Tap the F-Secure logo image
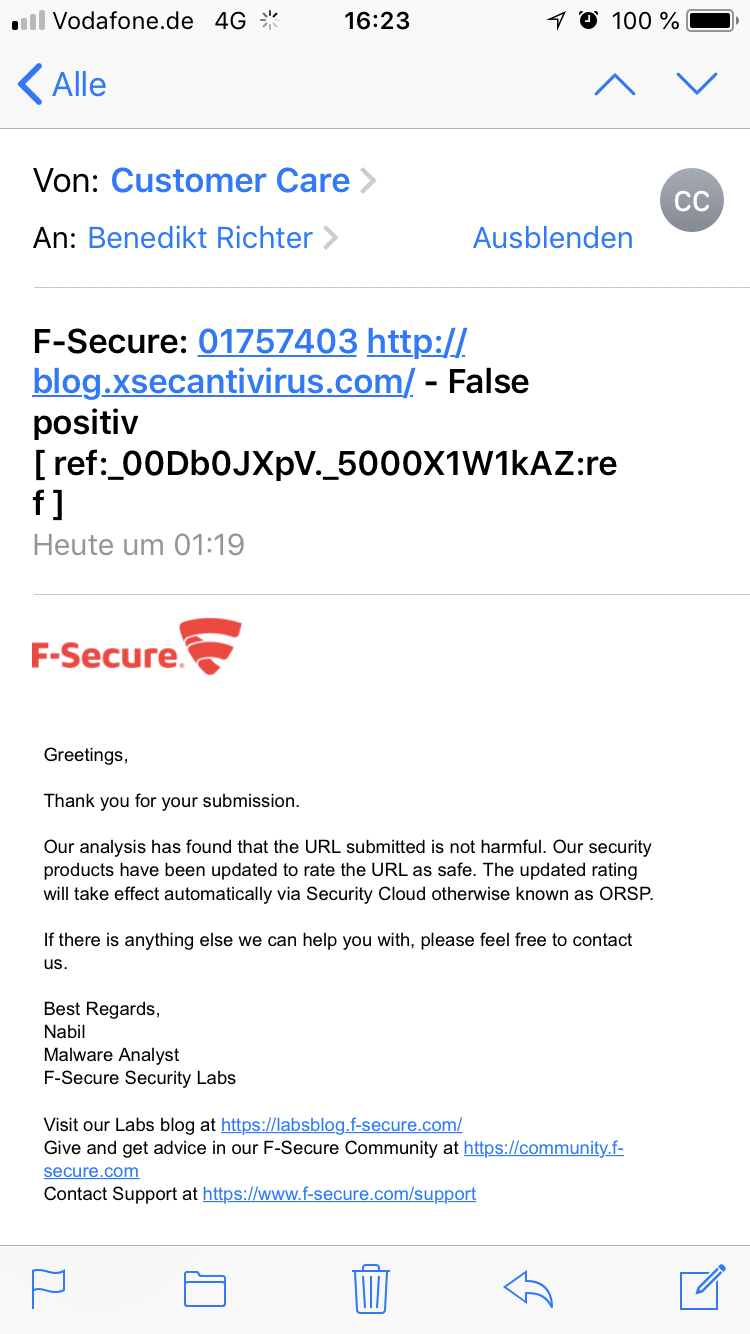The image size is (750, 1334). (137, 647)
